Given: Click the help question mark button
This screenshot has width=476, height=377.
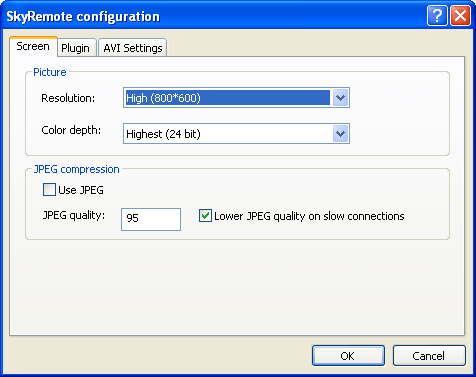Looking at the screenshot, I should pos(437,16).
